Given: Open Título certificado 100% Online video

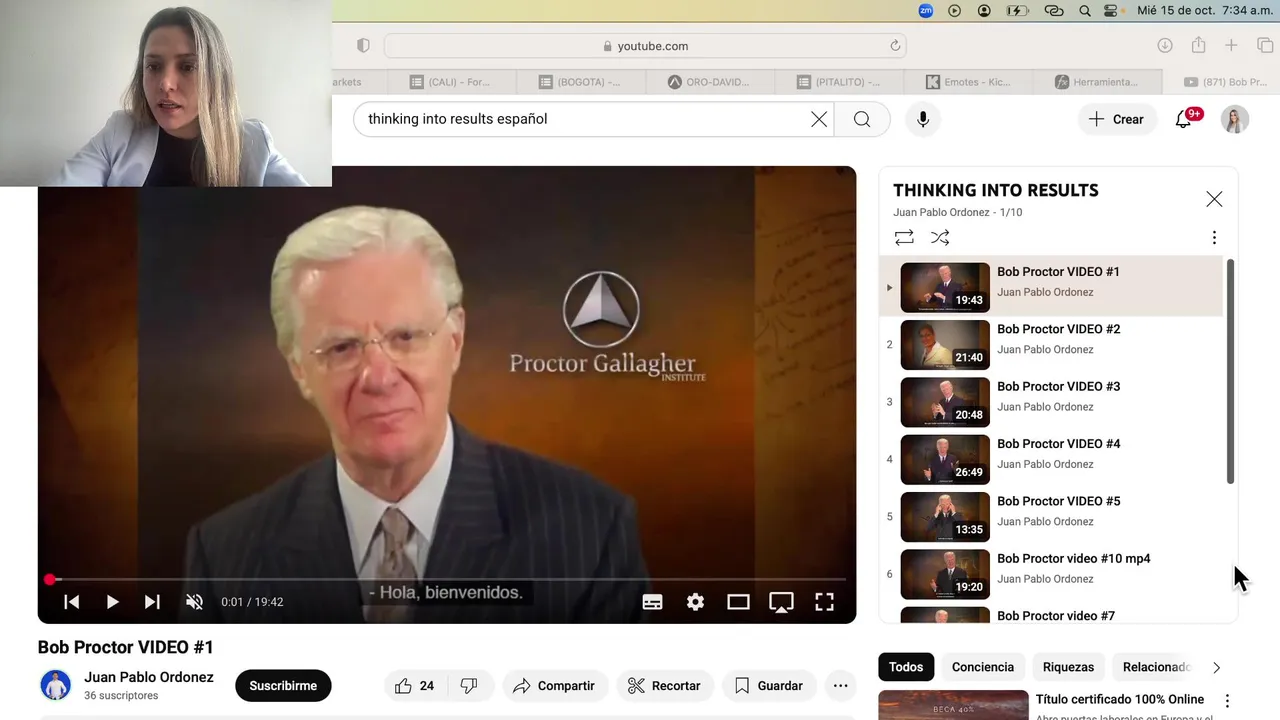Looking at the screenshot, I should click(1120, 699).
